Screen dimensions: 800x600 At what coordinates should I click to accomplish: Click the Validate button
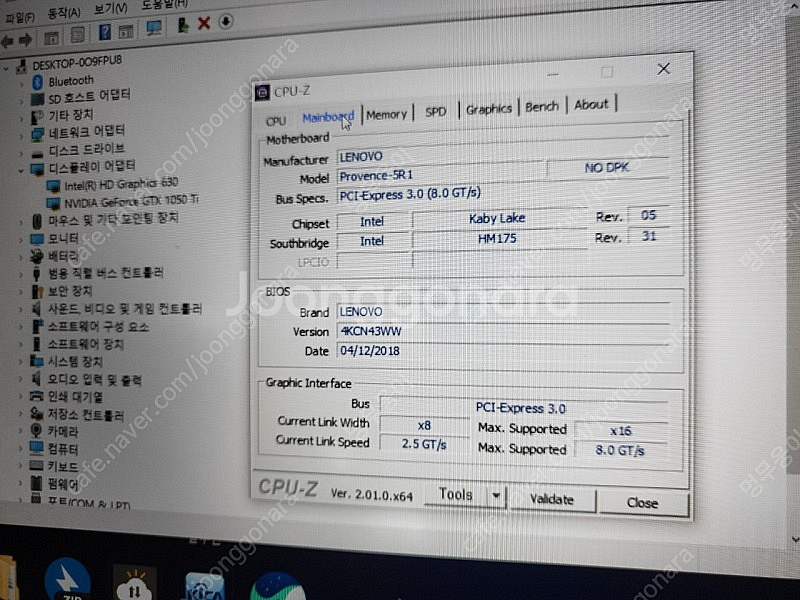(552, 499)
